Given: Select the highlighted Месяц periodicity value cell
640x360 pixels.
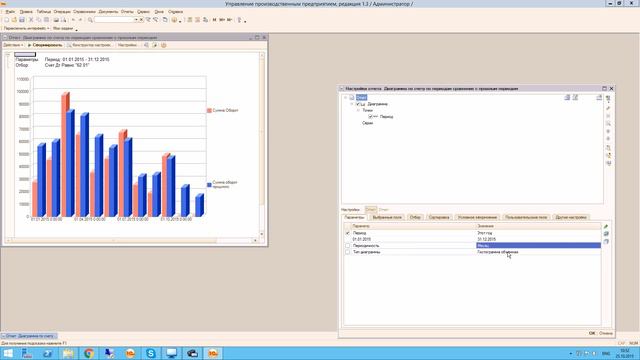Looking at the screenshot, I should (538, 246).
